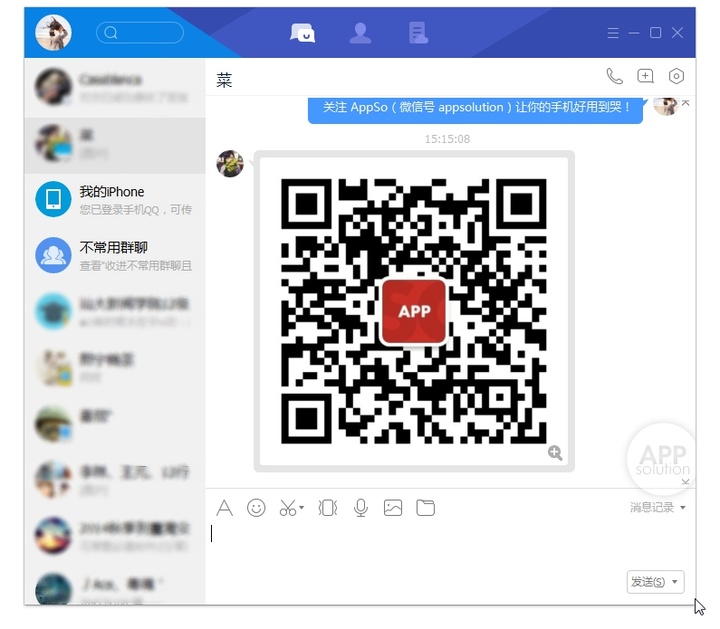Open 我的iPhone conversation

[115, 200]
